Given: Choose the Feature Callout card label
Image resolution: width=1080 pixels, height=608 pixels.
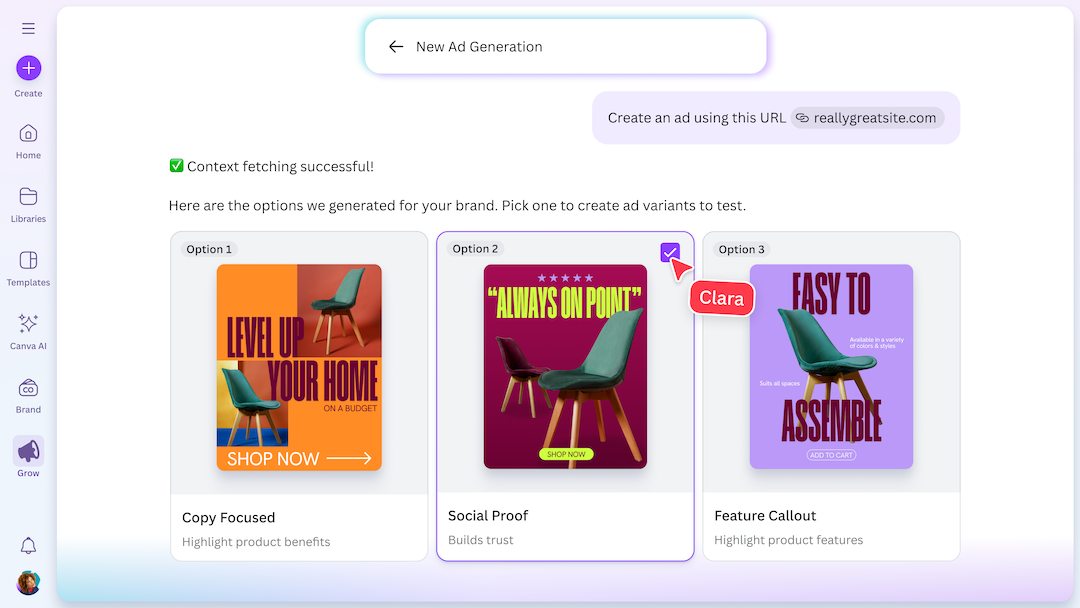Looking at the screenshot, I should [765, 516].
